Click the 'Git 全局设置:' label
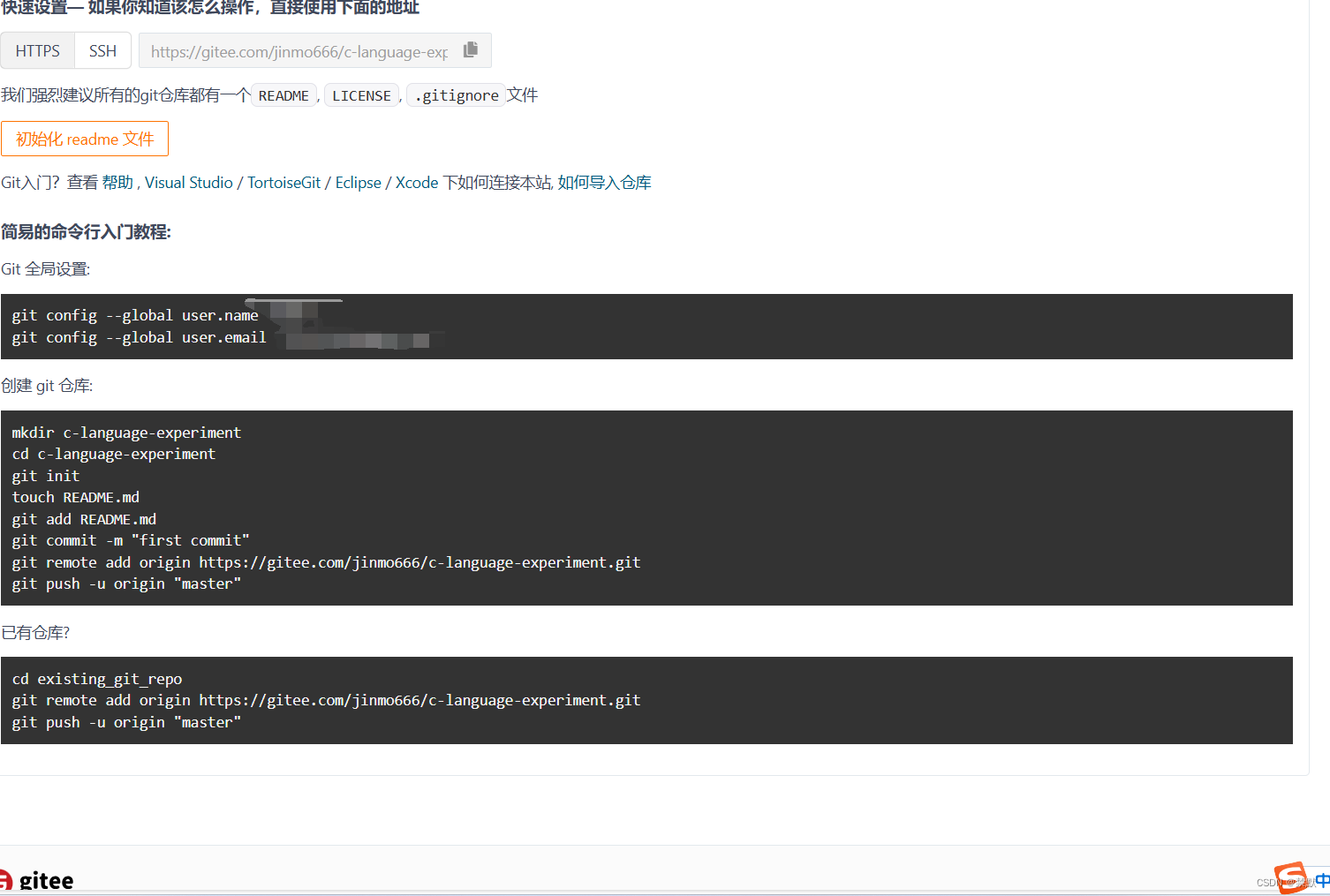The image size is (1330, 896). coord(46,269)
